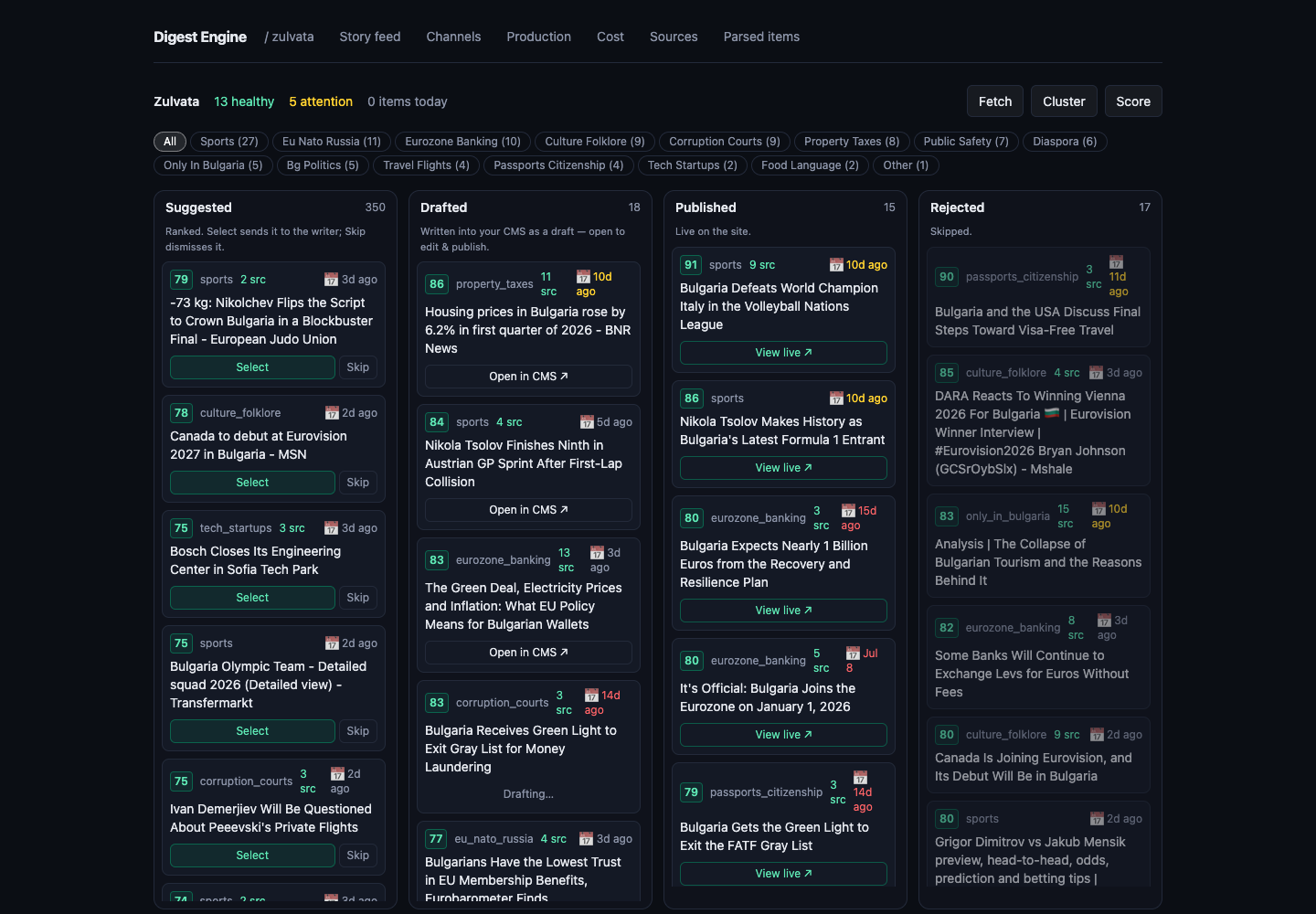Select the All filter chip
The width and height of the screenshot is (1316, 914).
(170, 142)
